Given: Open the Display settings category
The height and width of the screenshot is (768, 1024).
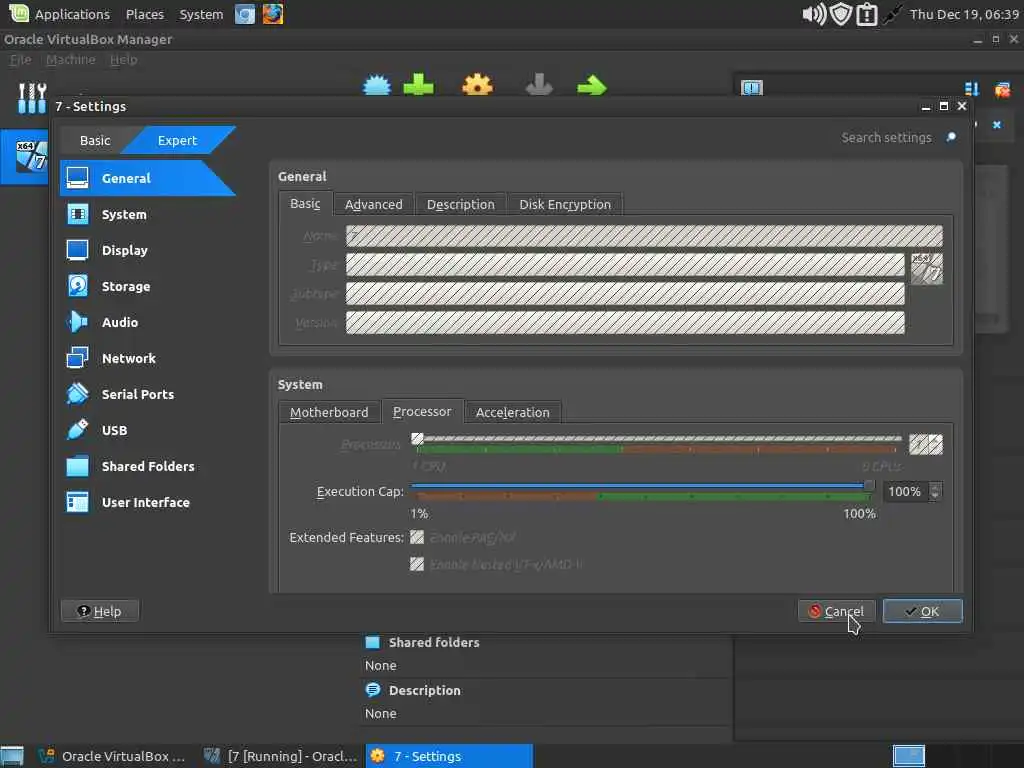Looking at the screenshot, I should [124, 250].
